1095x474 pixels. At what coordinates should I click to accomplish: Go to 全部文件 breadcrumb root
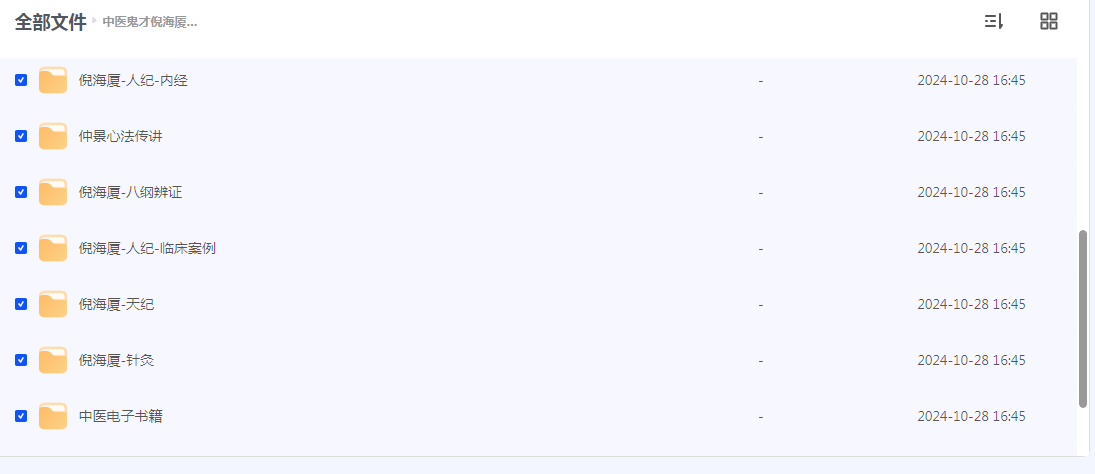pos(50,22)
